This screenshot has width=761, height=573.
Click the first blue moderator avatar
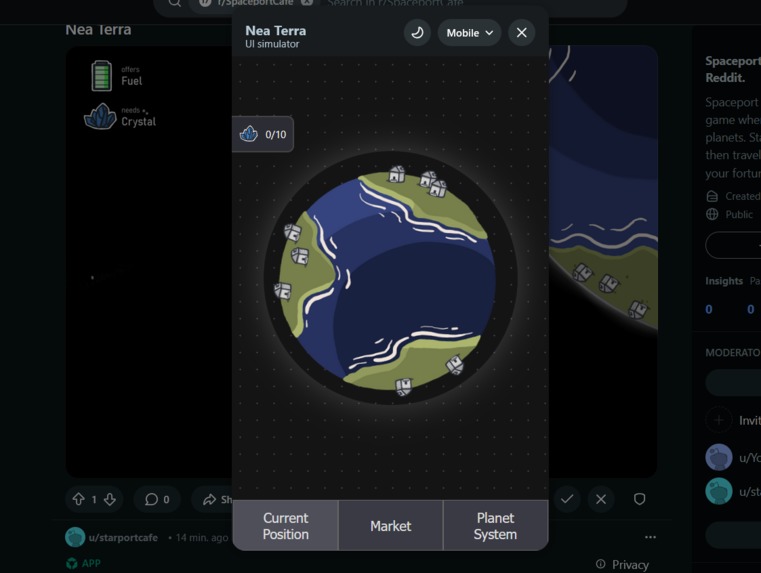coord(719,457)
